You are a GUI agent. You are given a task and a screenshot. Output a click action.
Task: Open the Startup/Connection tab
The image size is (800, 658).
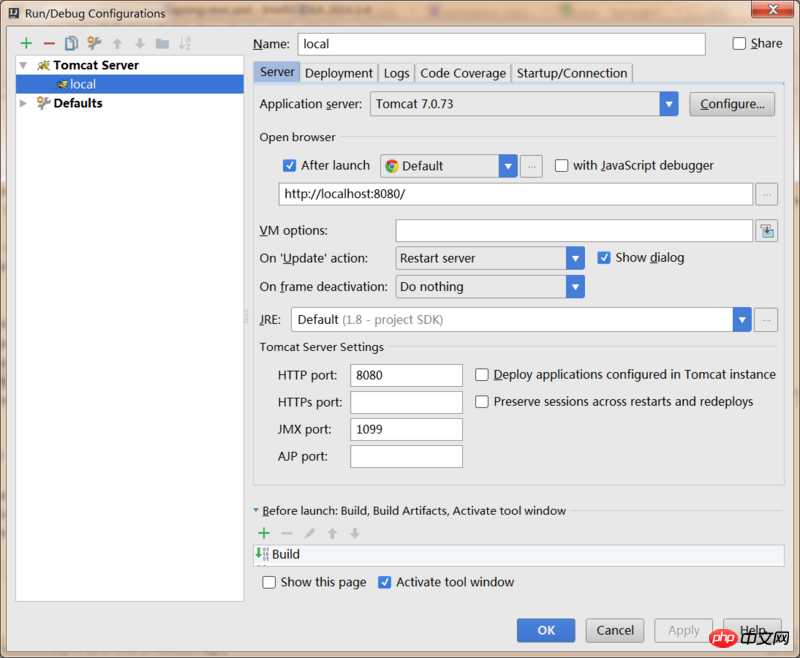coord(572,73)
